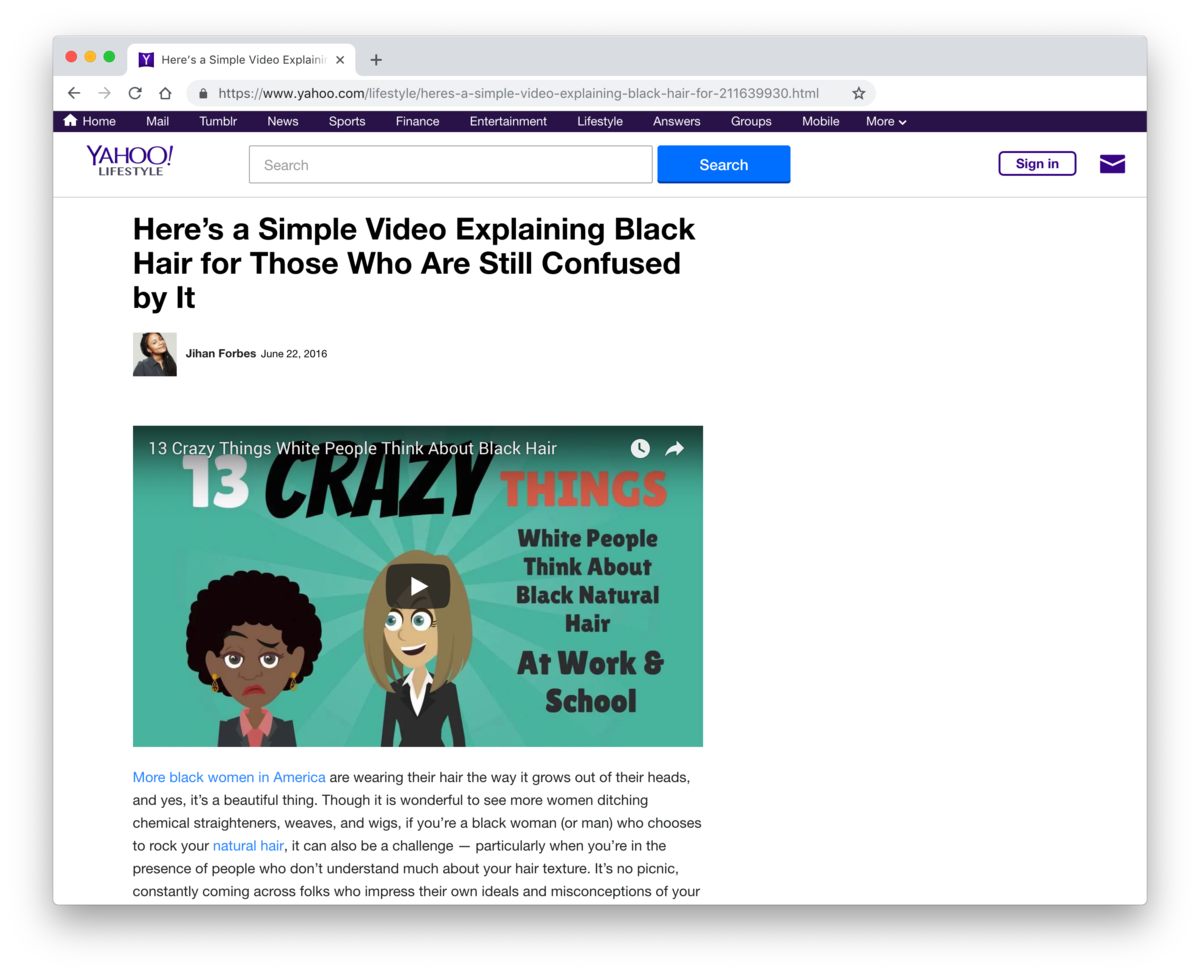Open the Finance navigation item
This screenshot has height=975, width=1200.
point(417,122)
